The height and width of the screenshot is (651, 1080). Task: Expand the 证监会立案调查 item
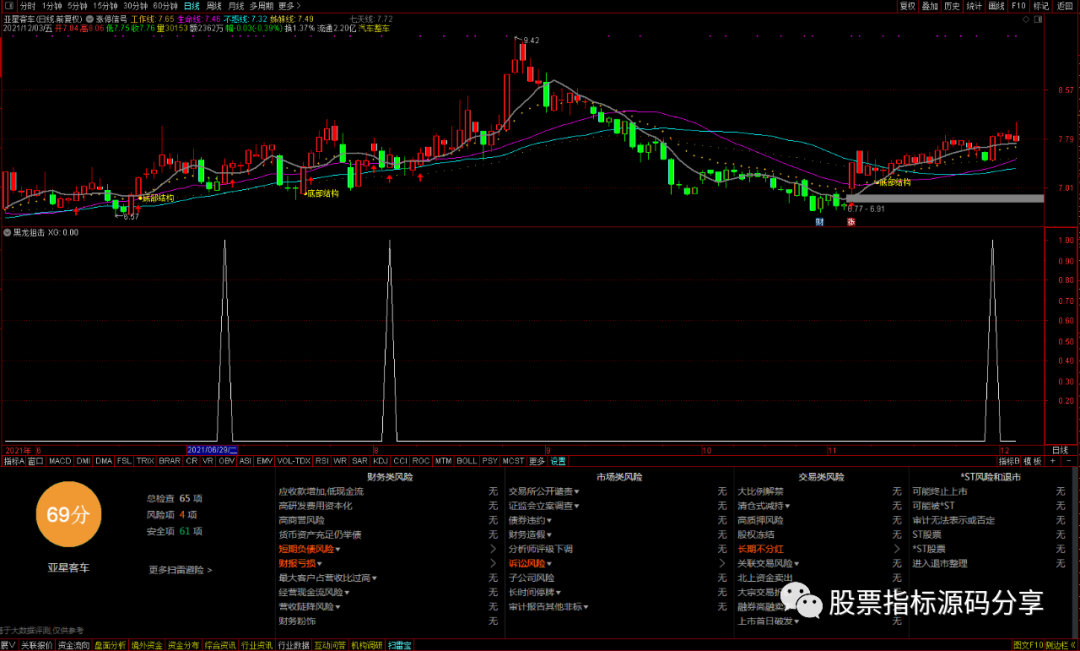click(543, 506)
